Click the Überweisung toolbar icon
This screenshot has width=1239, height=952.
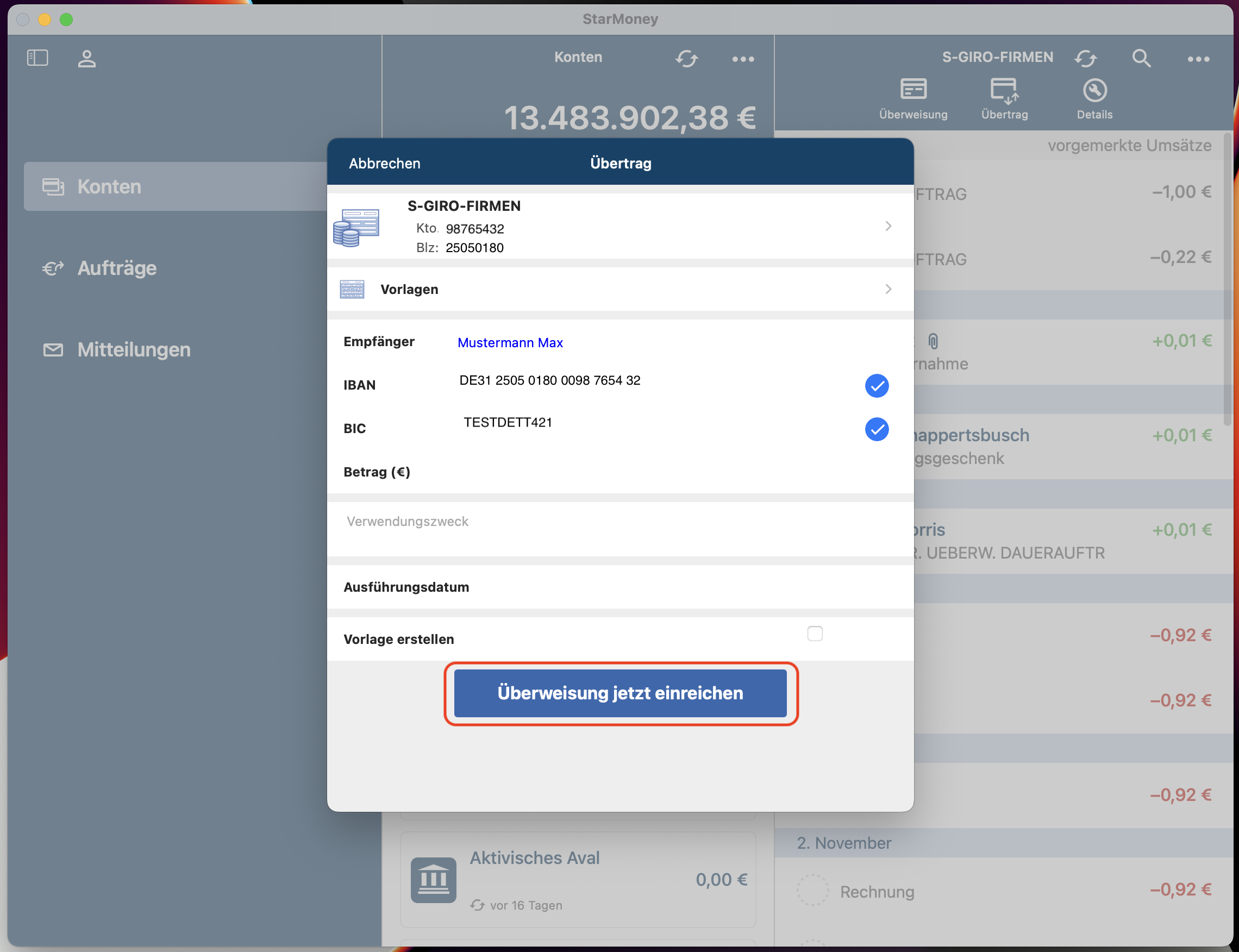913,89
